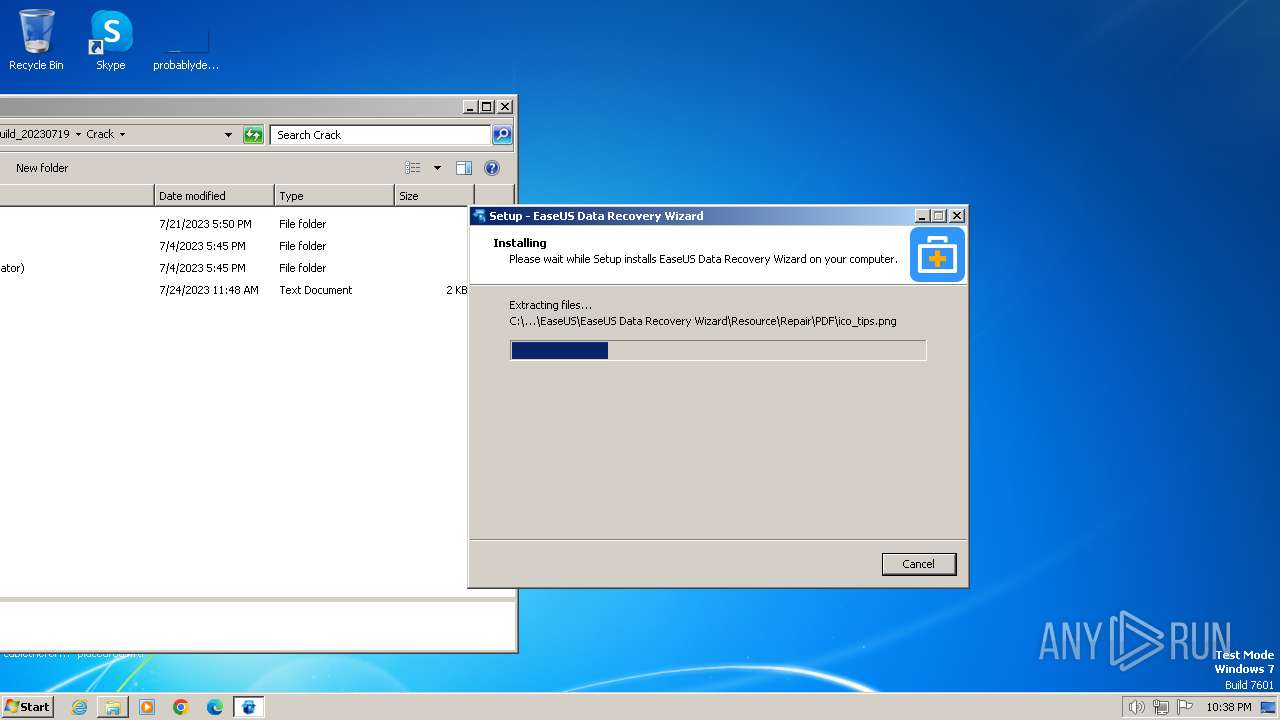The height and width of the screenshot is (720, 1280).
Task: Launch Internet Explorer from taskbar
Action: pos(79,707)
